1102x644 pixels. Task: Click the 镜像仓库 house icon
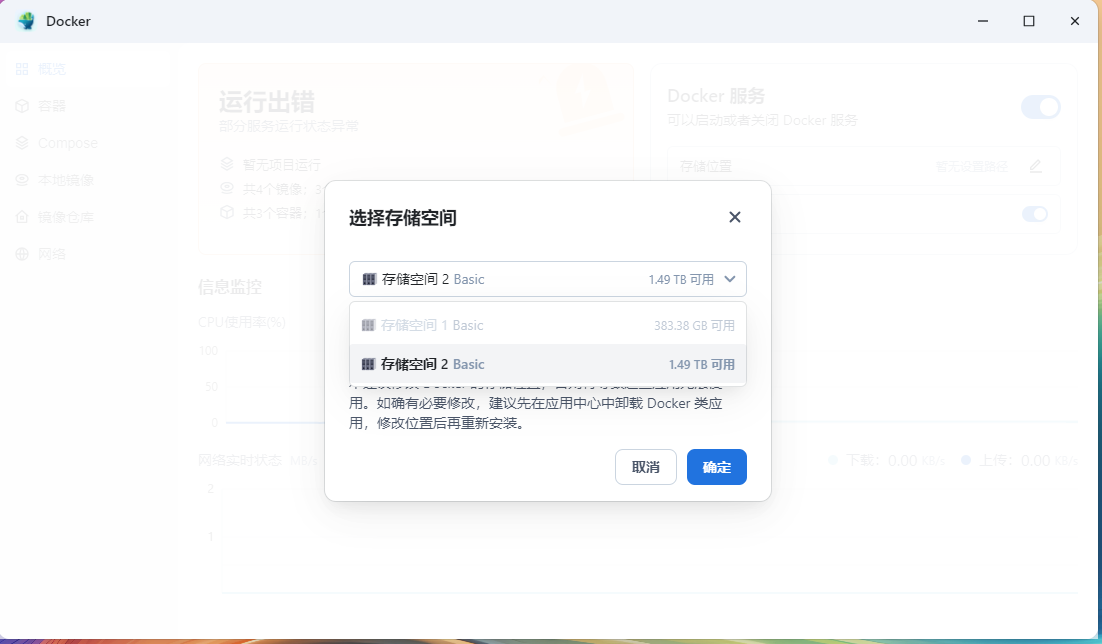22,217
